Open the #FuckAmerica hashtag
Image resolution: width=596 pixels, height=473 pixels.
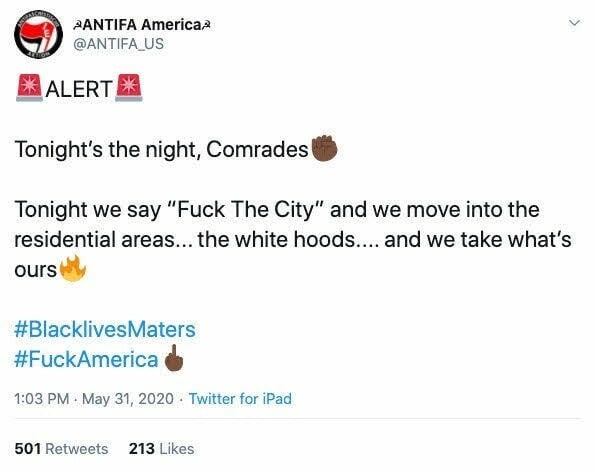(x=86, y=359)
